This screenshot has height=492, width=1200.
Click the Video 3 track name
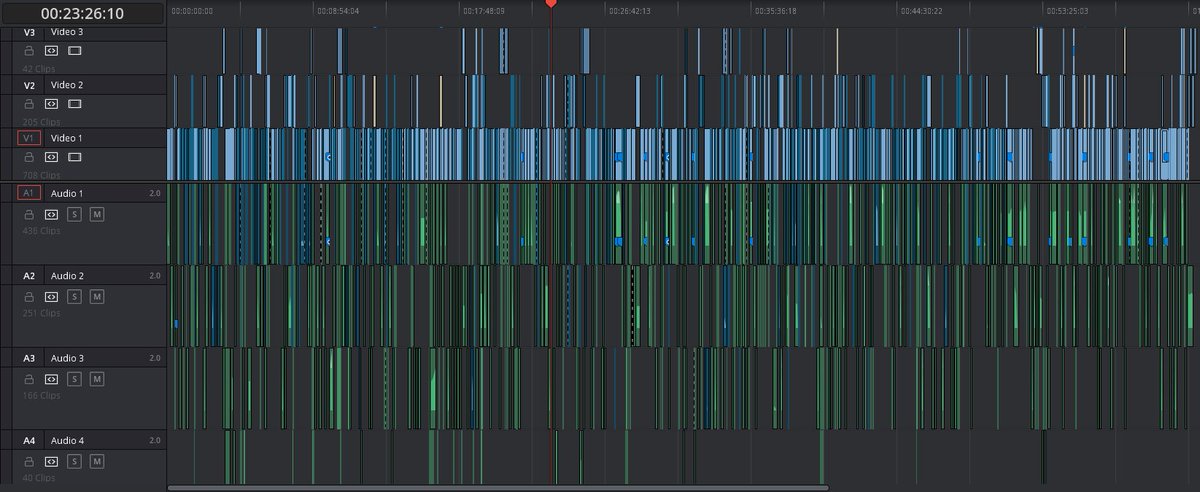point(67,32)
